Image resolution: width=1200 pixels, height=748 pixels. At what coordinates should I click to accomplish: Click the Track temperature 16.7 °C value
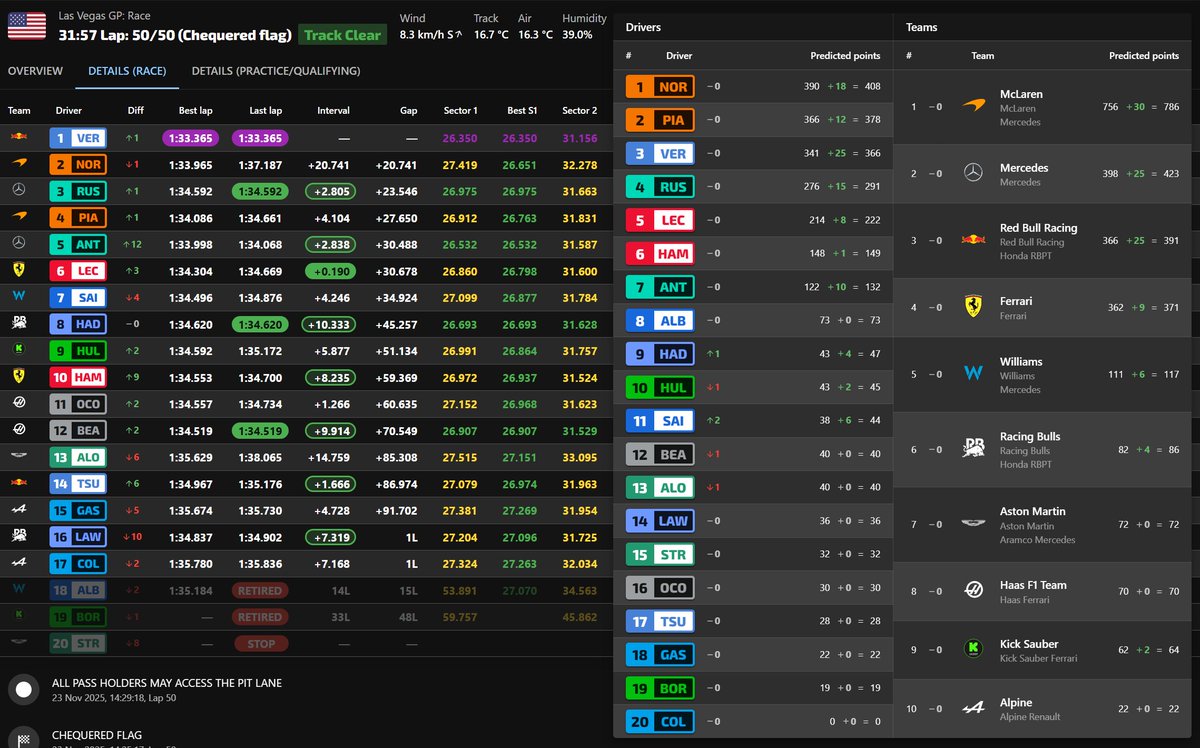[x=491, y=35]
